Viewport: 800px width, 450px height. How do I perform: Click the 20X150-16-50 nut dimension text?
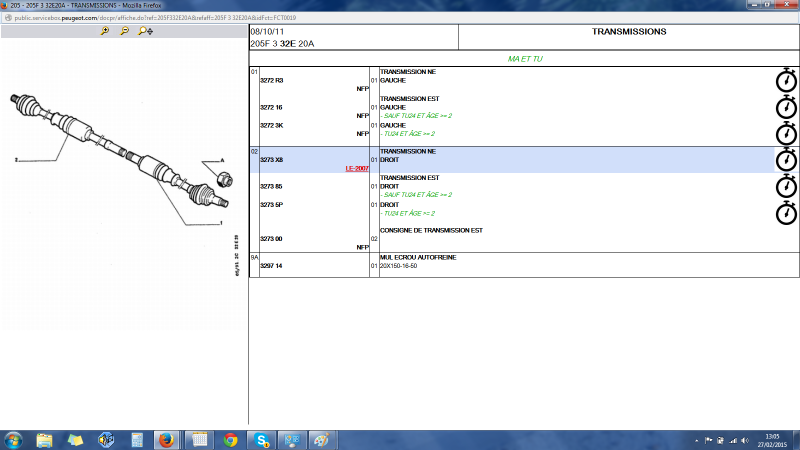398,266
